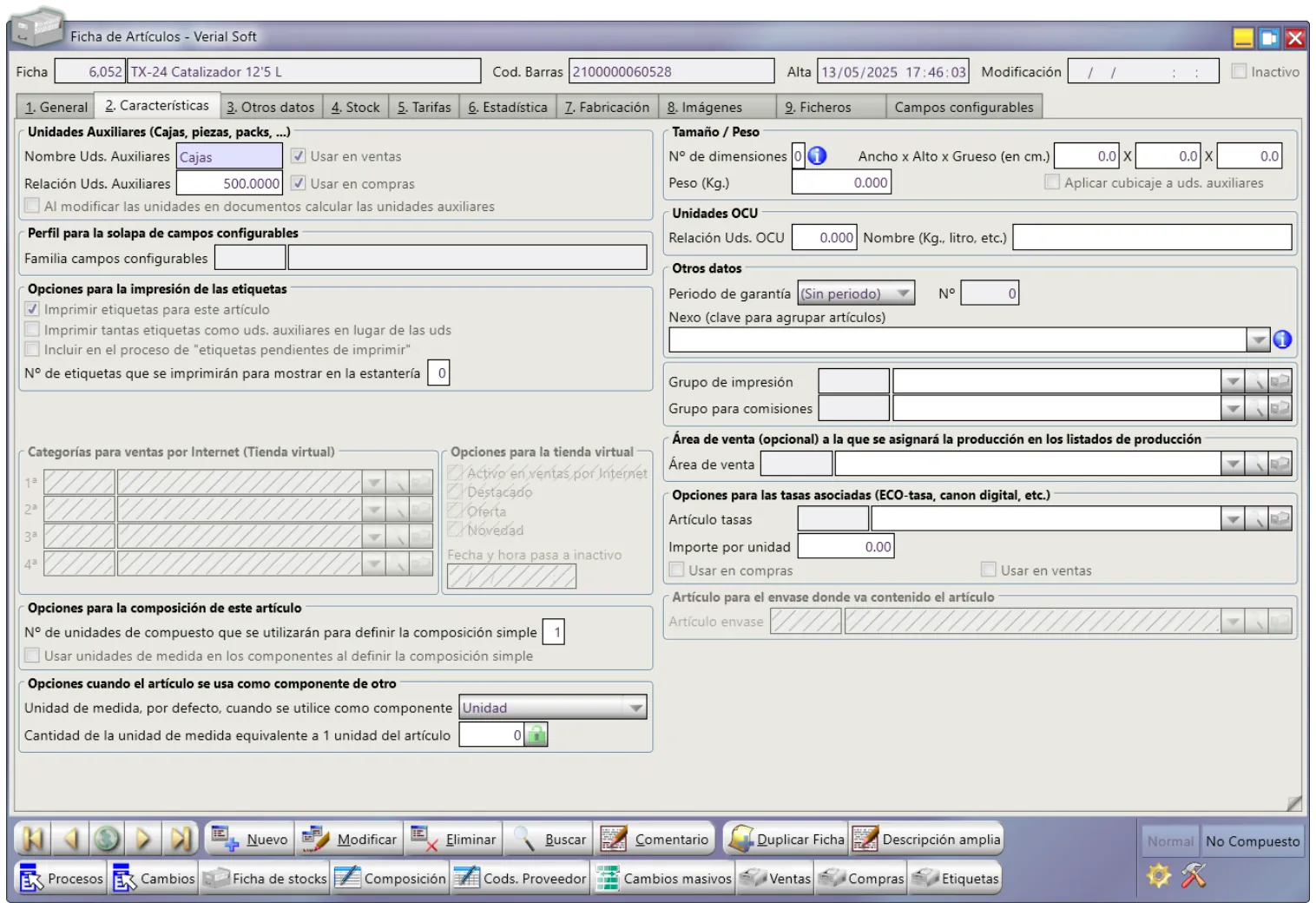Go to first record navigation arrow
The width and height of the screenshot is (1316, 903).
coord(33,839)
